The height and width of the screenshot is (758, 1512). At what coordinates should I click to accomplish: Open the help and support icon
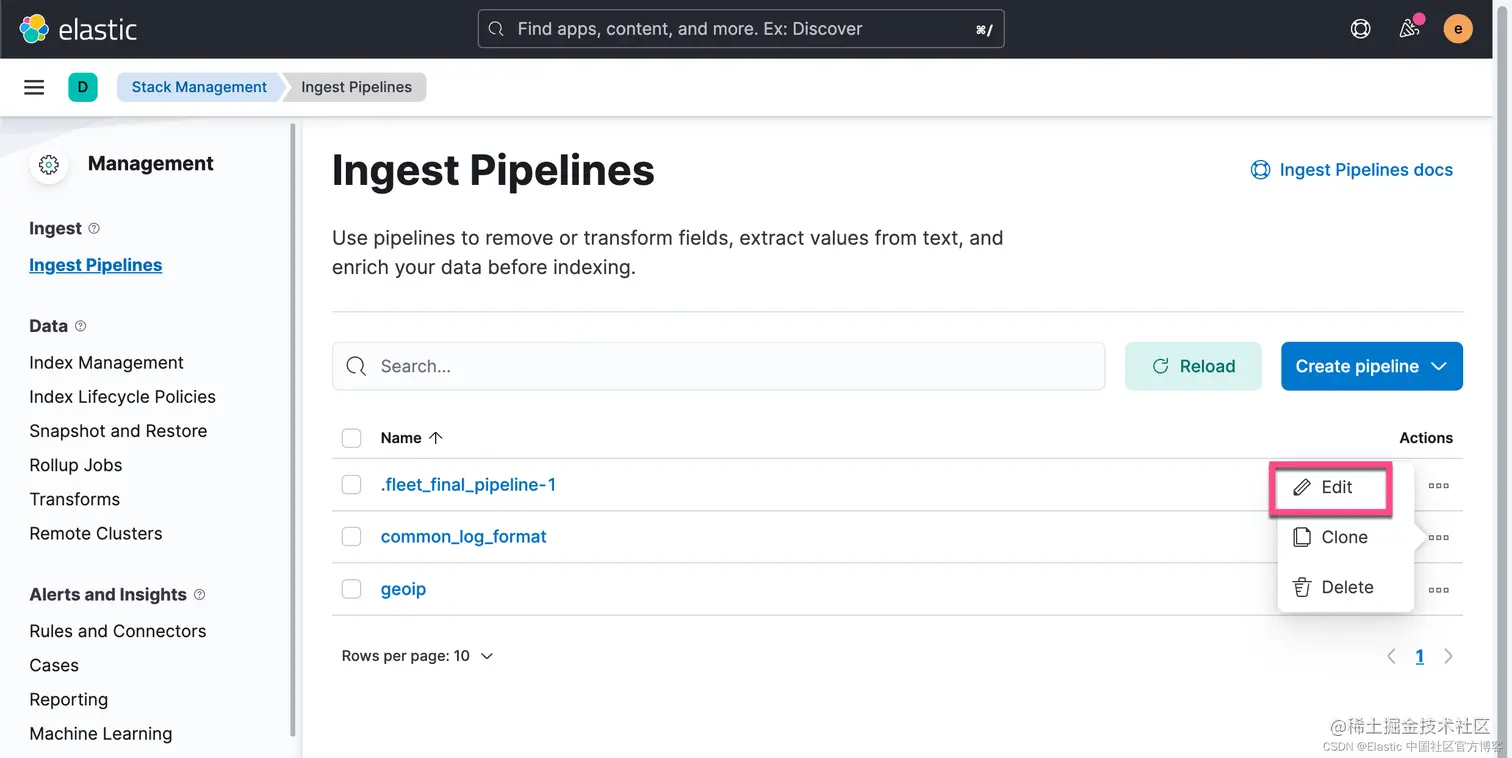tap(1360, 29)
